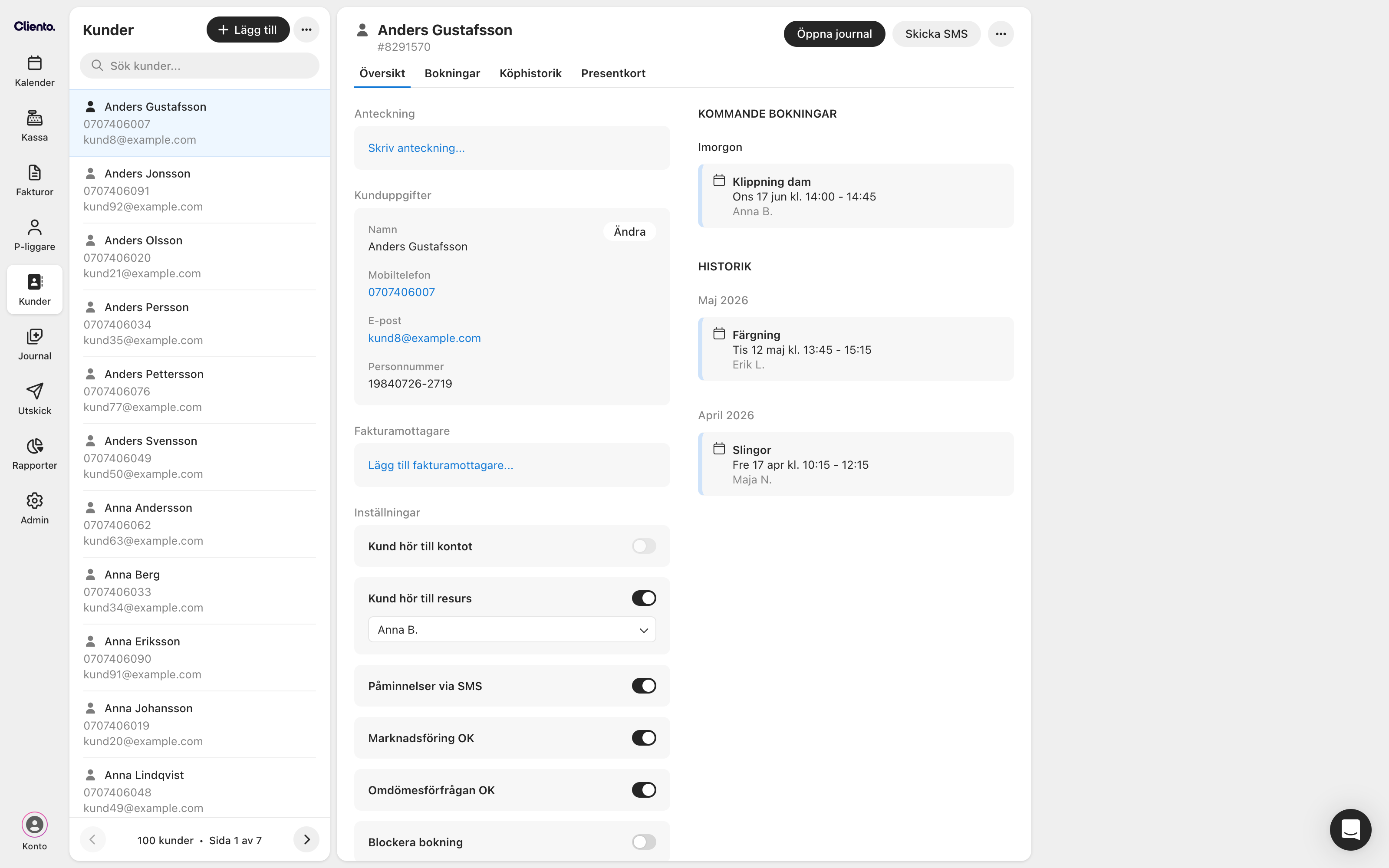Enable Kund hör till kontot toggle

click(x=643, y=546)
